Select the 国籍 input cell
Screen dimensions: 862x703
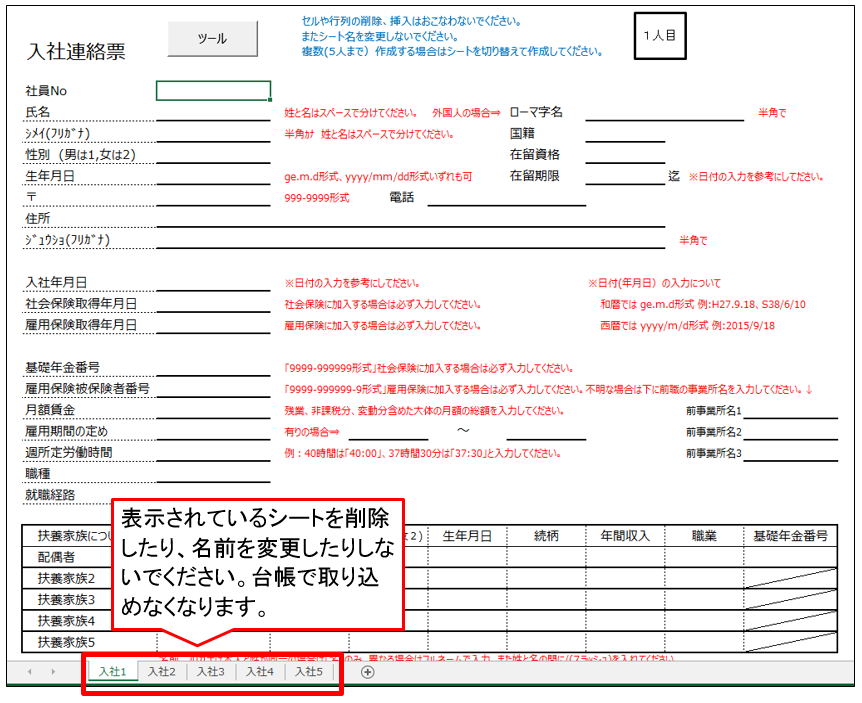pos(625,133)
